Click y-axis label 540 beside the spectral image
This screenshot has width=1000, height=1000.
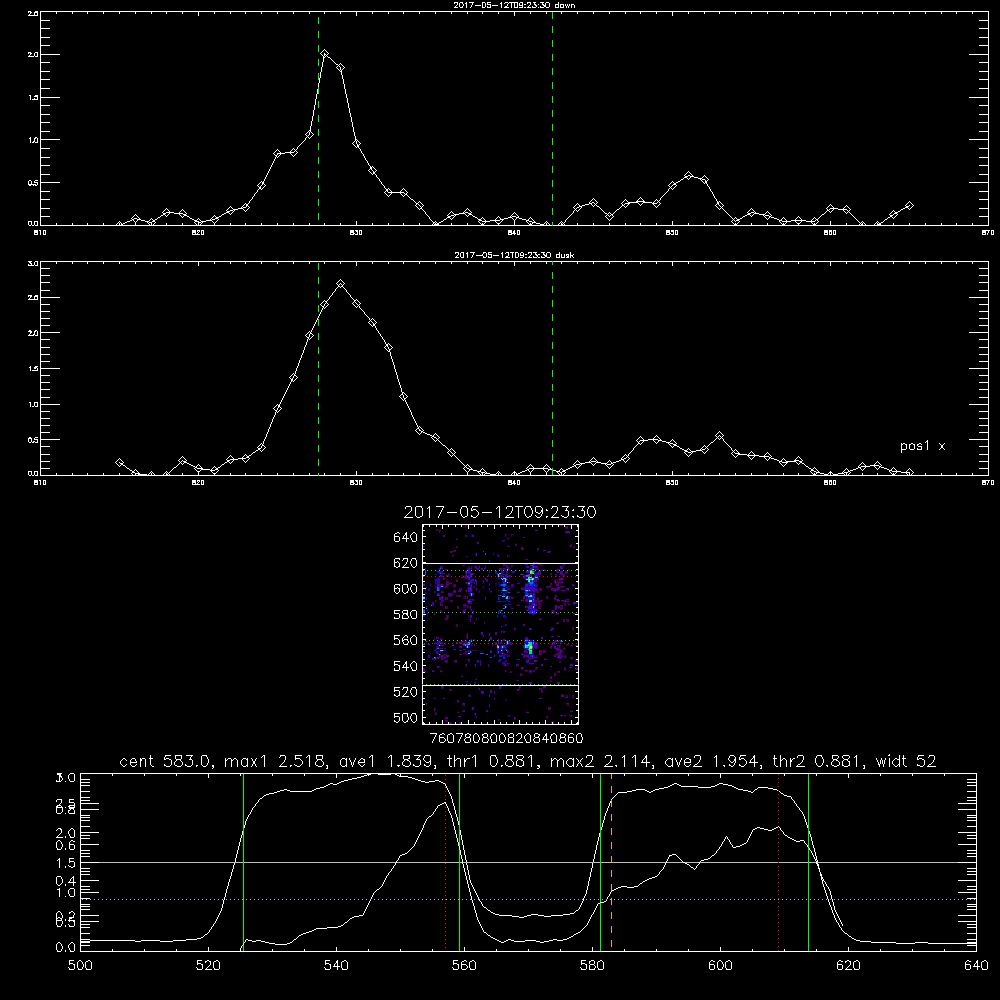(405, 666)
